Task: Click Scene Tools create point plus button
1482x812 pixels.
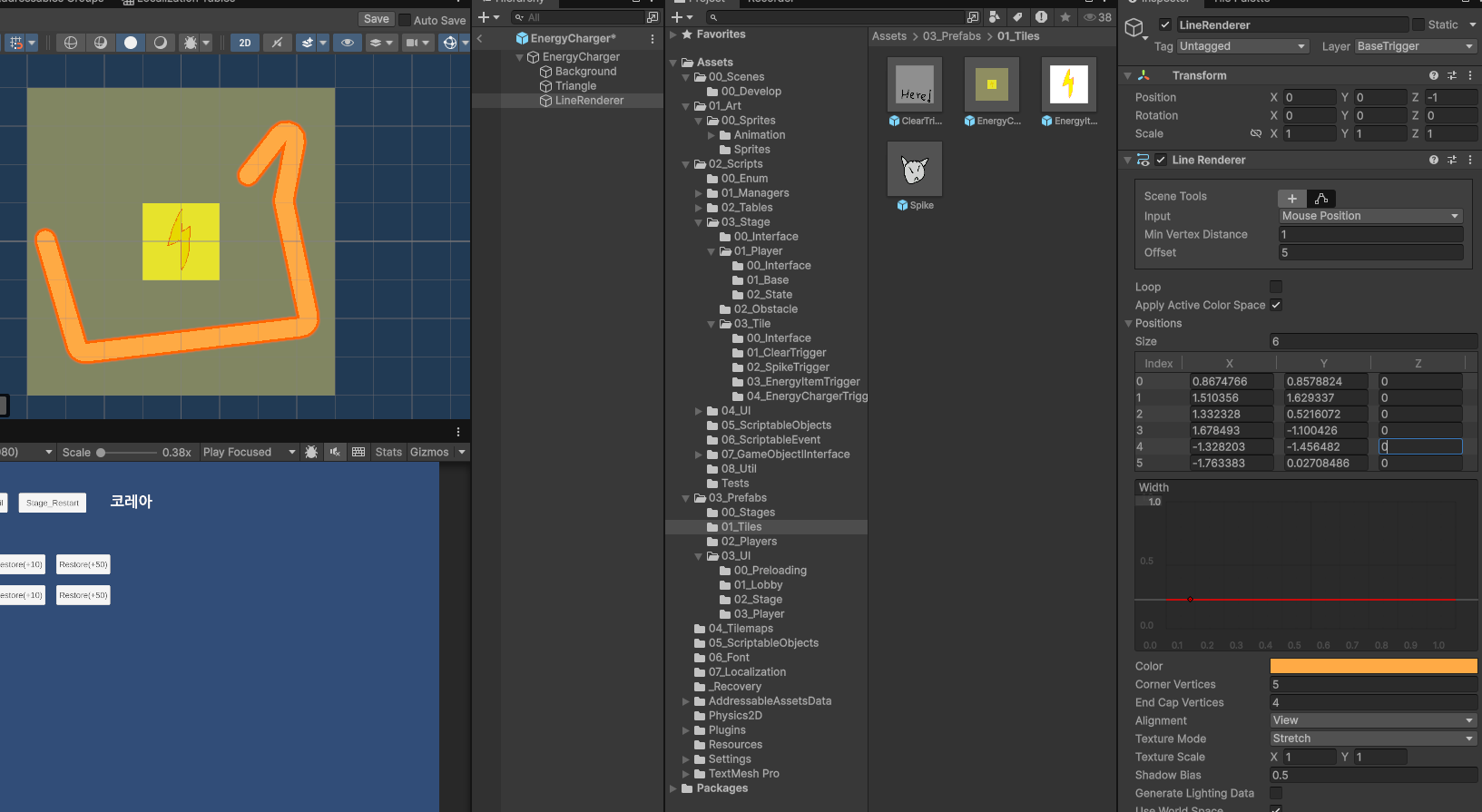Action: tap(1292, 198)
